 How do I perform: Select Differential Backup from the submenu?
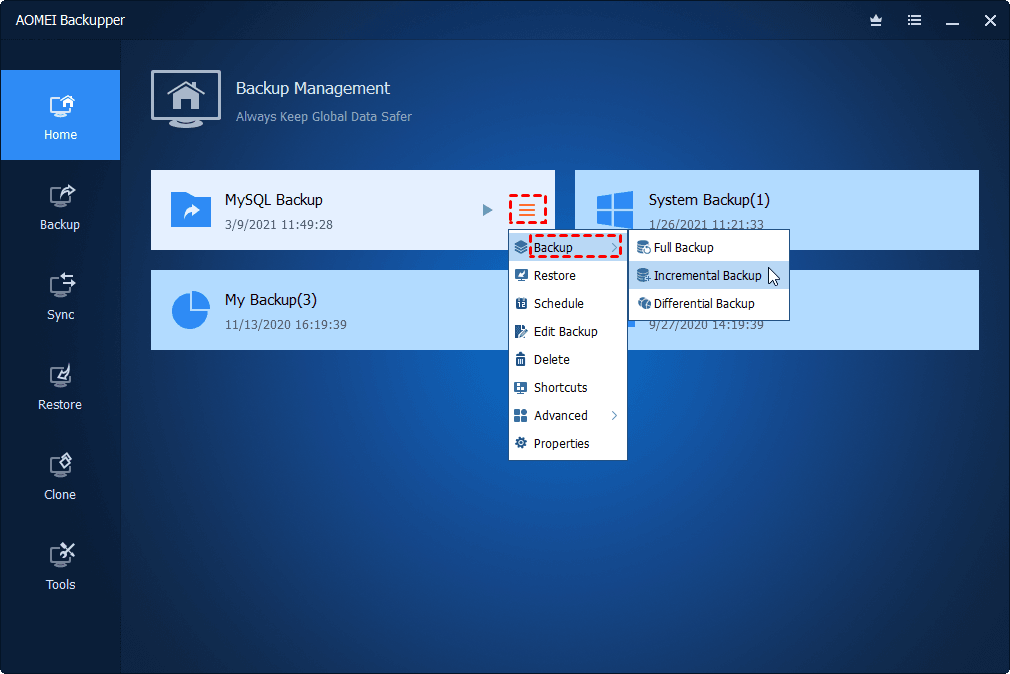pyautogui.click(x=709, y=303)
